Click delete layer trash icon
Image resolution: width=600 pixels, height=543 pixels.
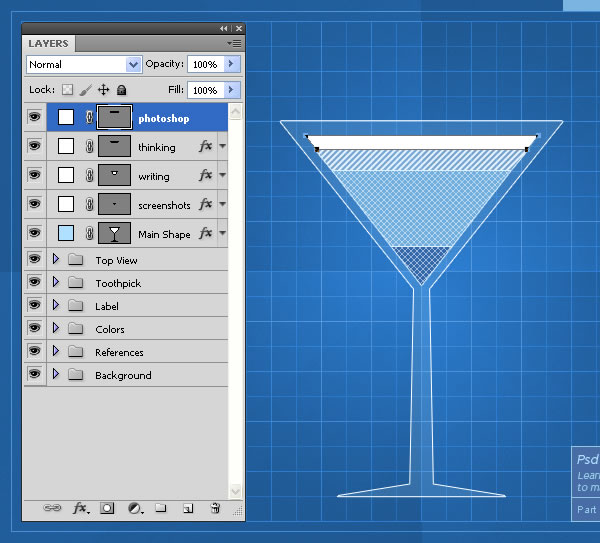coord(215,508)
